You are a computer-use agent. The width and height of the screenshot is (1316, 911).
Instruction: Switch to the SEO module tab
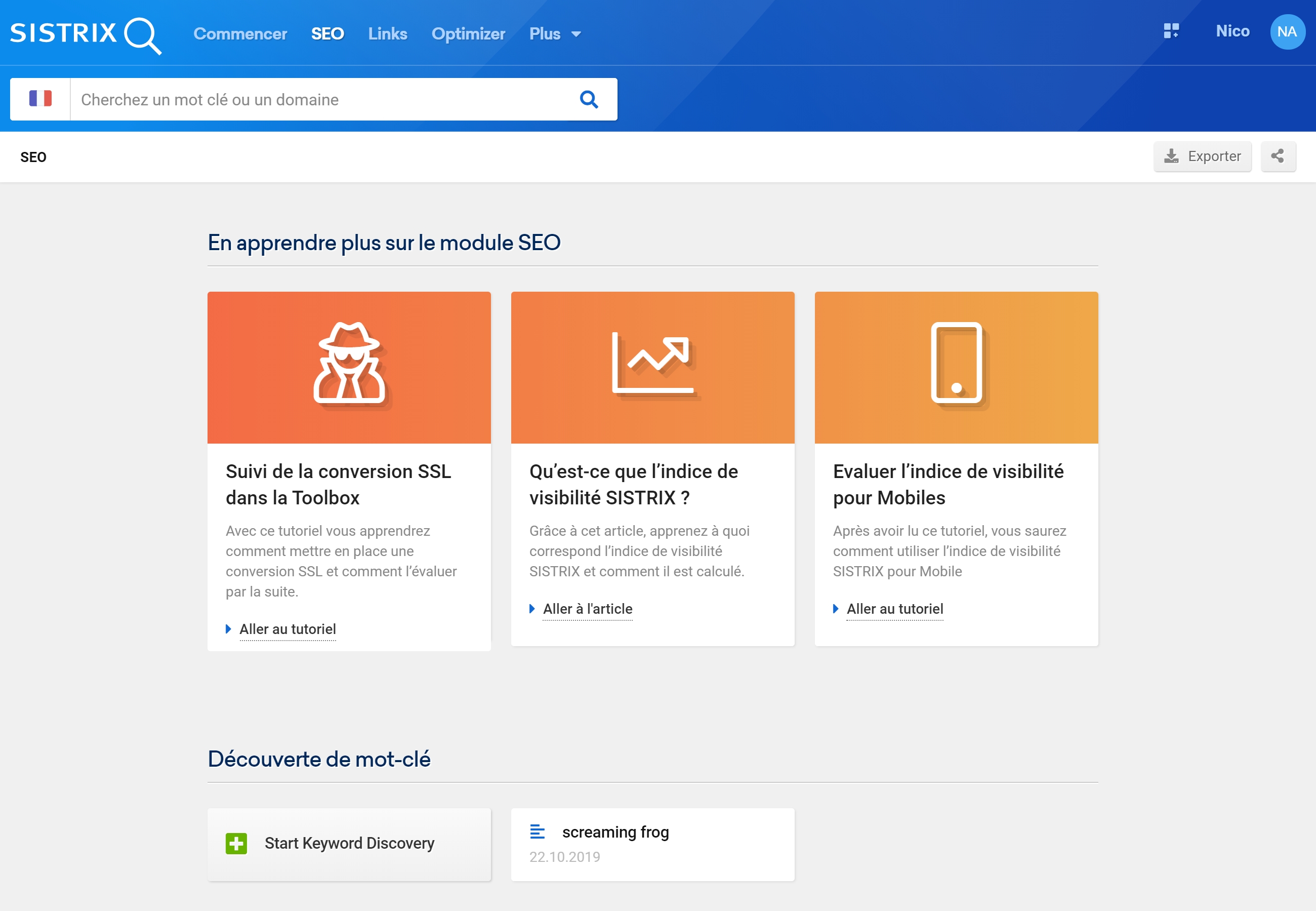327,34
